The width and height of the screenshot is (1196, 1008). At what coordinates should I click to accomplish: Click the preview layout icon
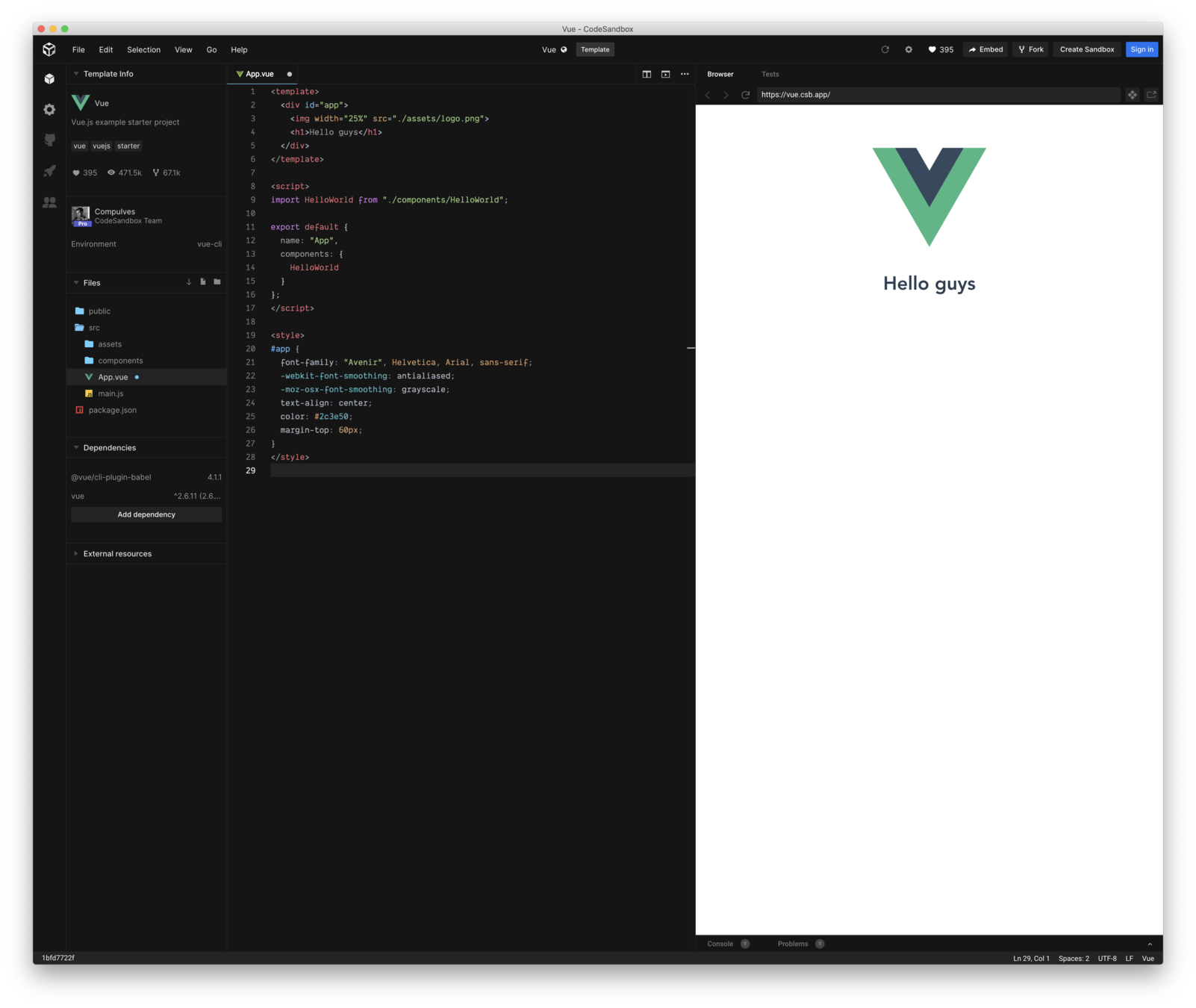(x=665, y=74)
